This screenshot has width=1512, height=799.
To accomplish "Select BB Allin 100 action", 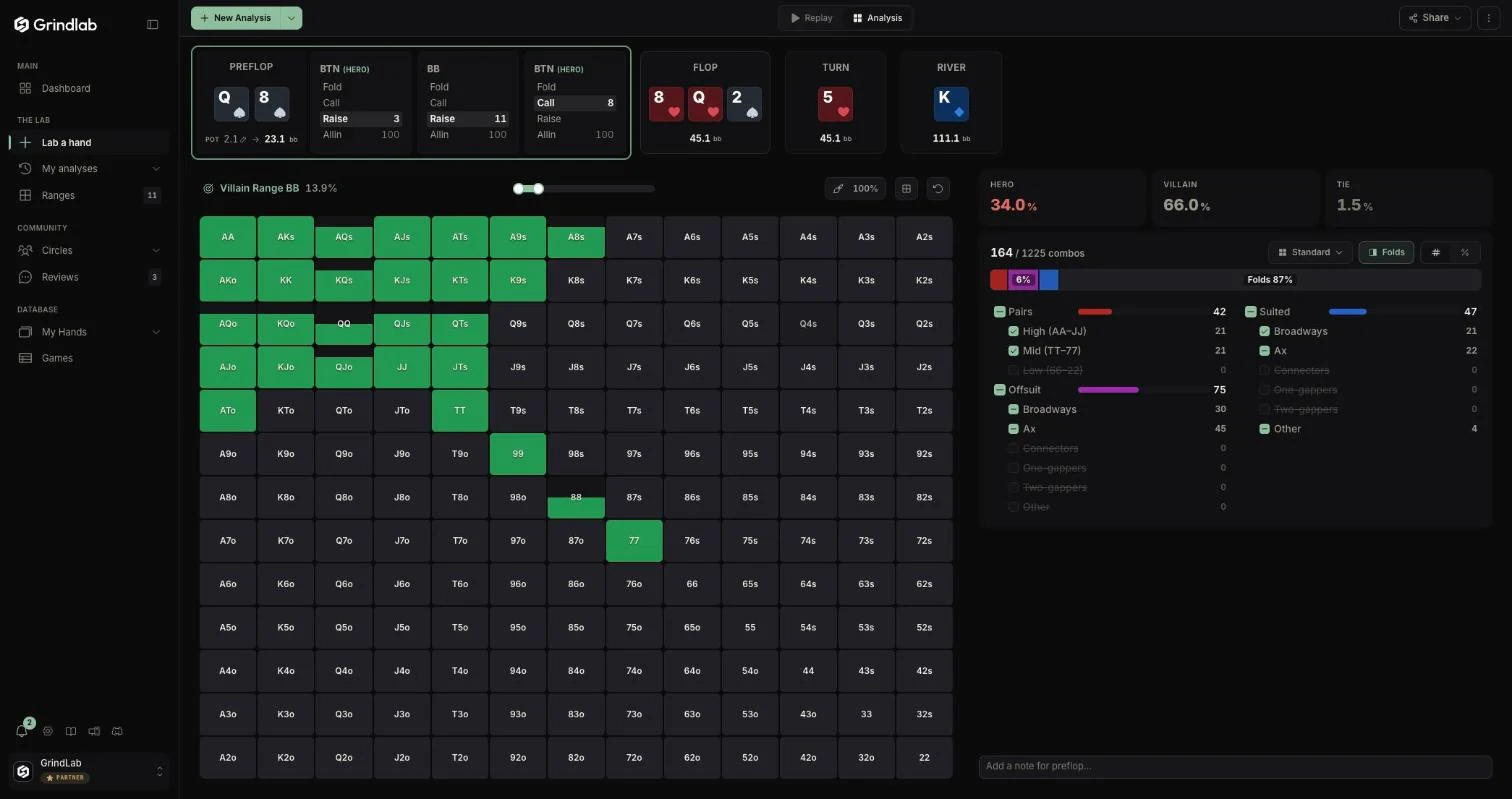I will (x=468, y=135).
